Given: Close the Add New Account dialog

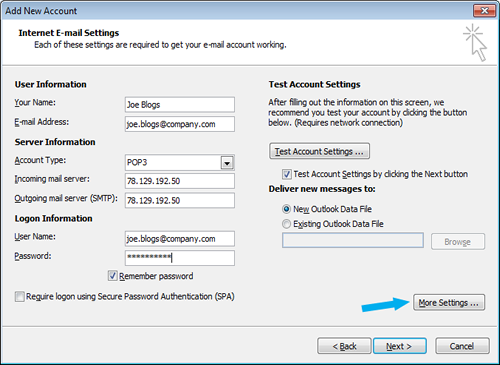Looking at the screenshot, I should 484,11.
